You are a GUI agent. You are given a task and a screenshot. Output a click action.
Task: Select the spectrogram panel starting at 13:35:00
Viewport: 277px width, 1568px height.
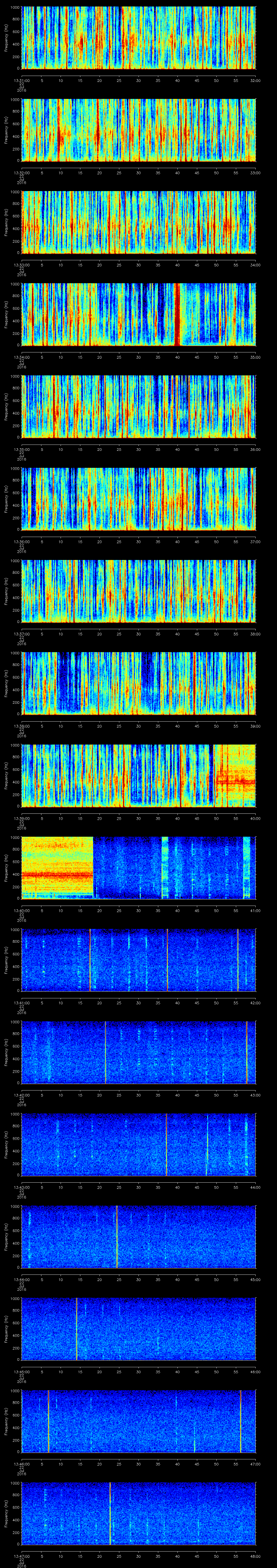139,407
